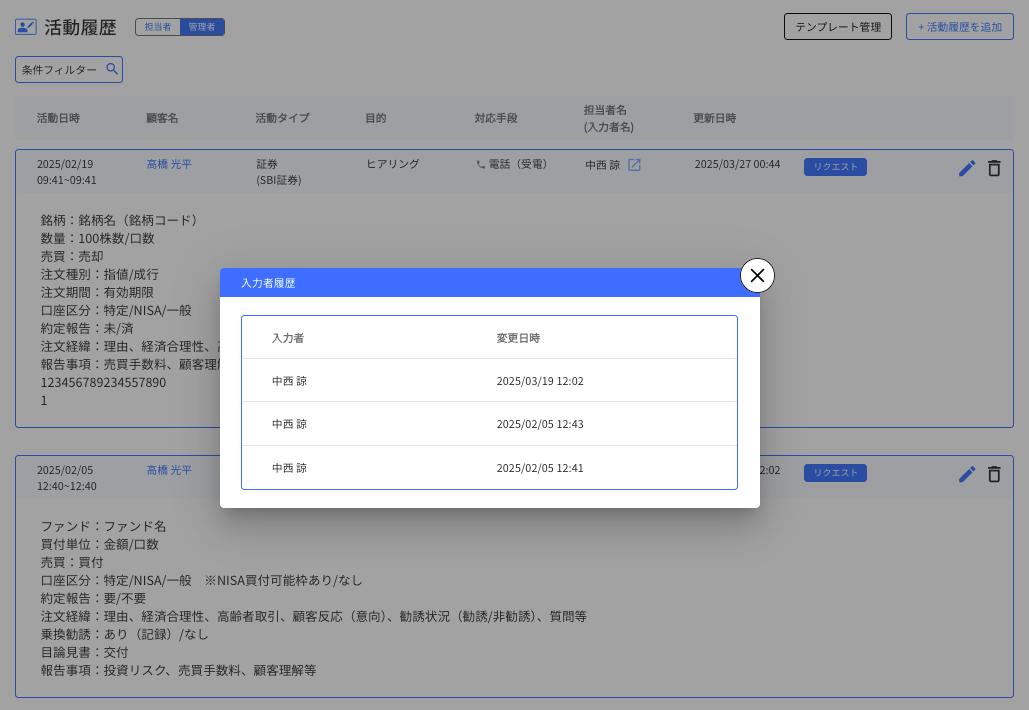Delete the 2025/02/19 activity with trash icon
The image size is (1029, 710).
(994, 169)
